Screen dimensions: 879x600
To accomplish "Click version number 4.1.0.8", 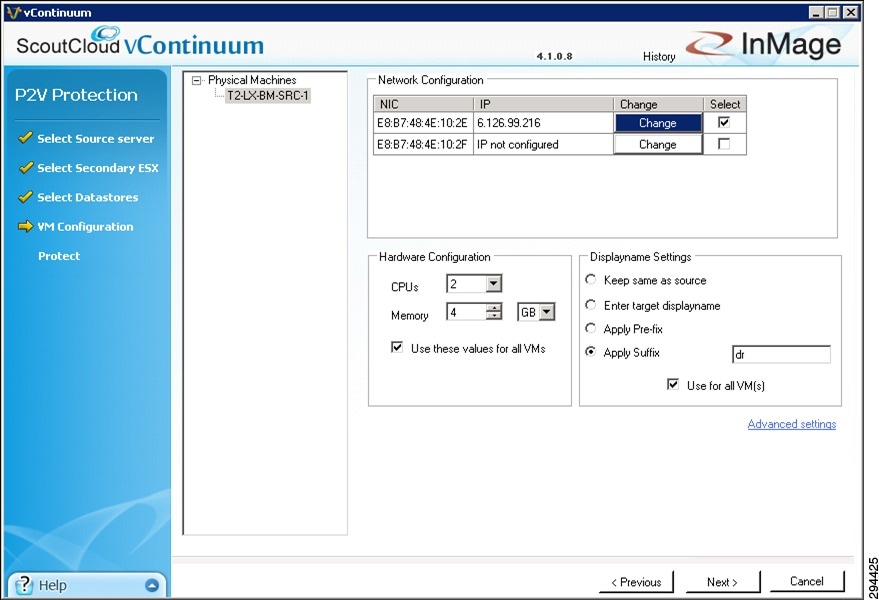I will (x=554, y=56).
